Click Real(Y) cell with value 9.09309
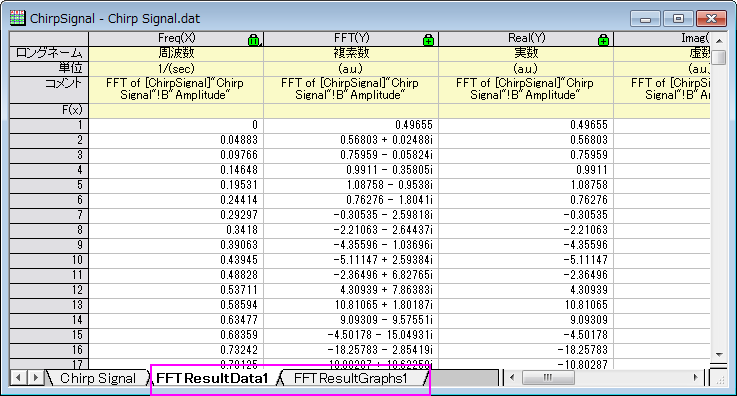737x396 pixels. click(x=526, y=320)
